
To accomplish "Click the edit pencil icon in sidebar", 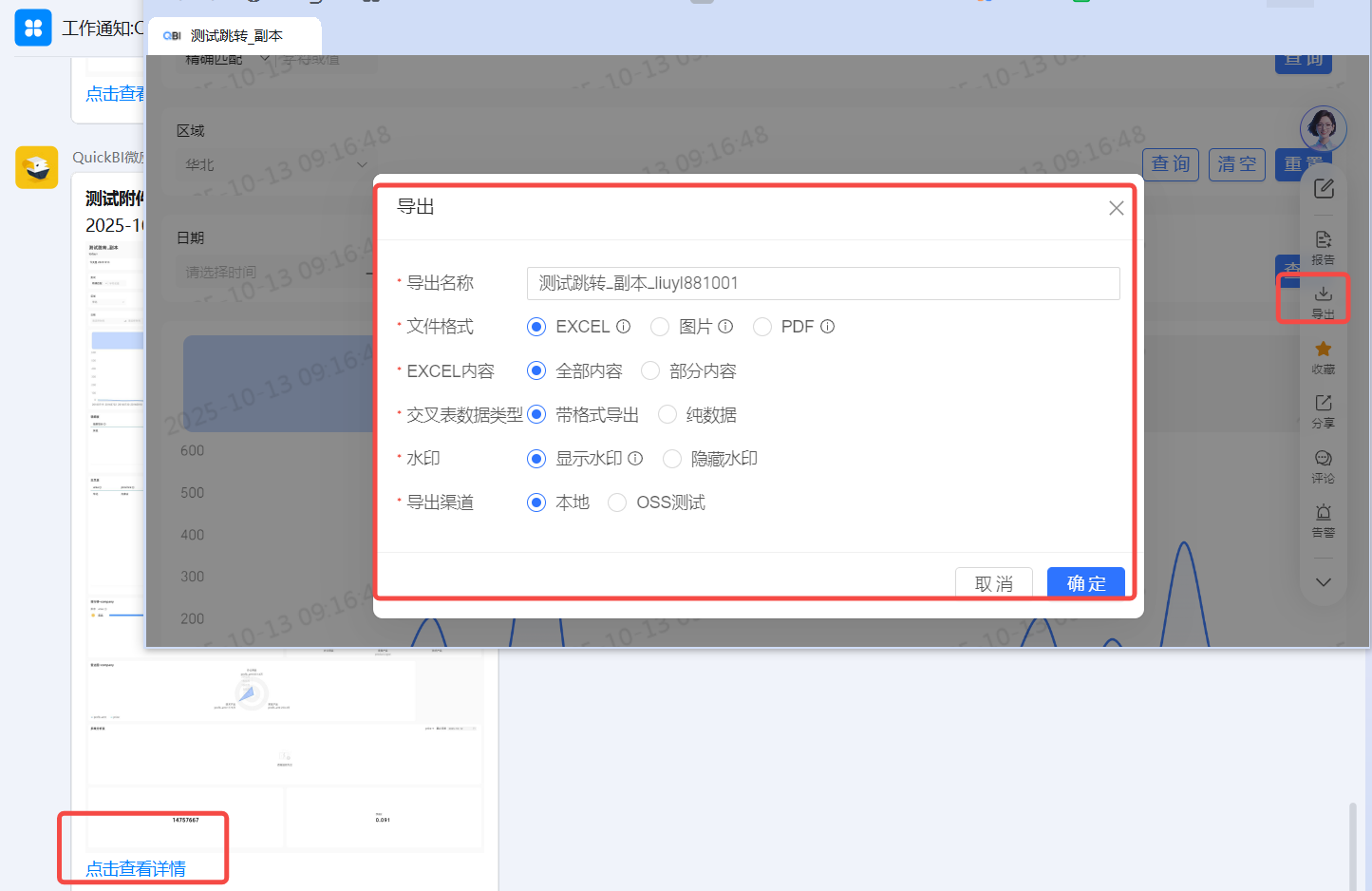I will point(1324,188).
